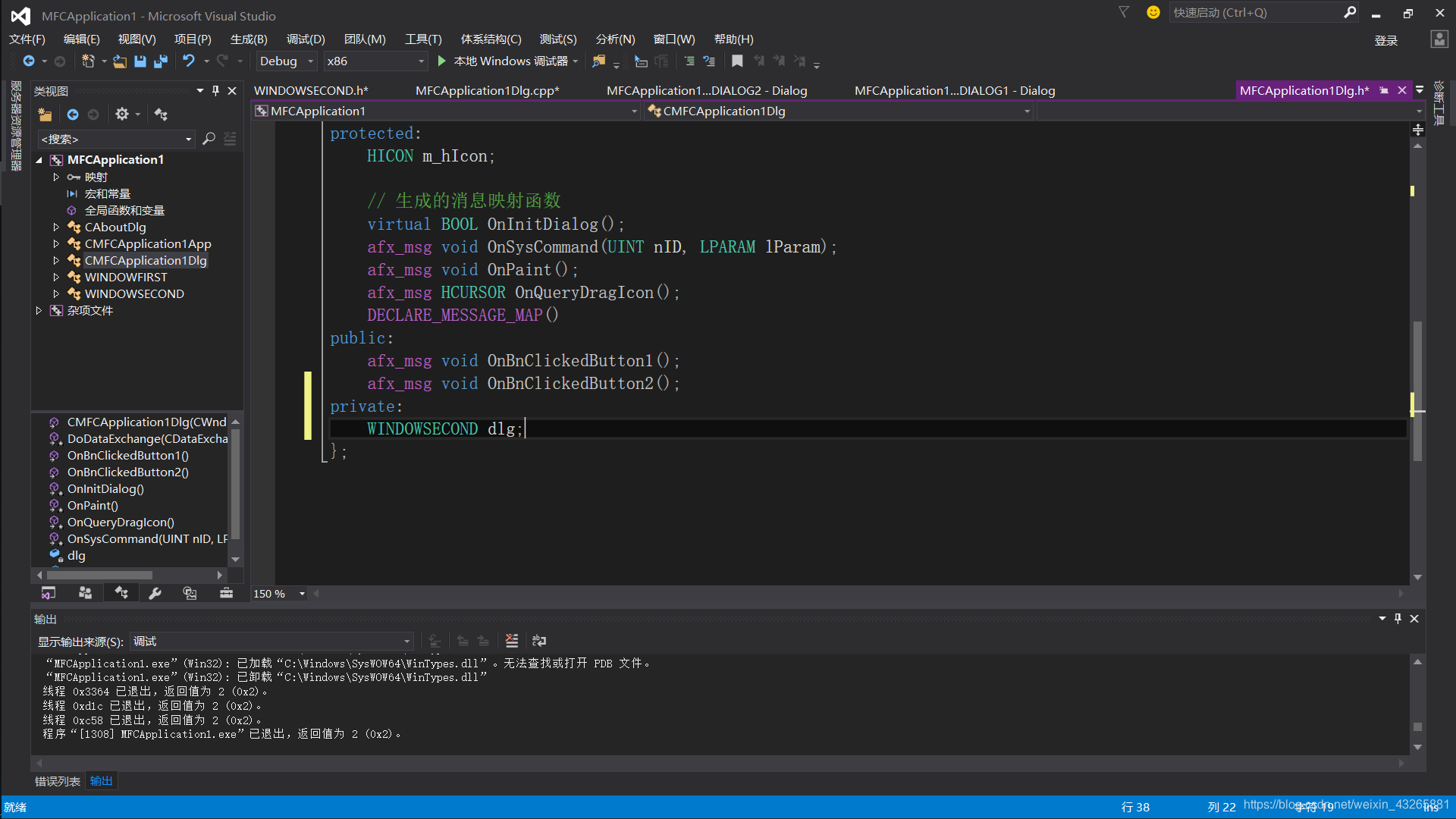Click the new folder icon in class view
This screenshot has height=819, width=1456.
tap(45, 115)
